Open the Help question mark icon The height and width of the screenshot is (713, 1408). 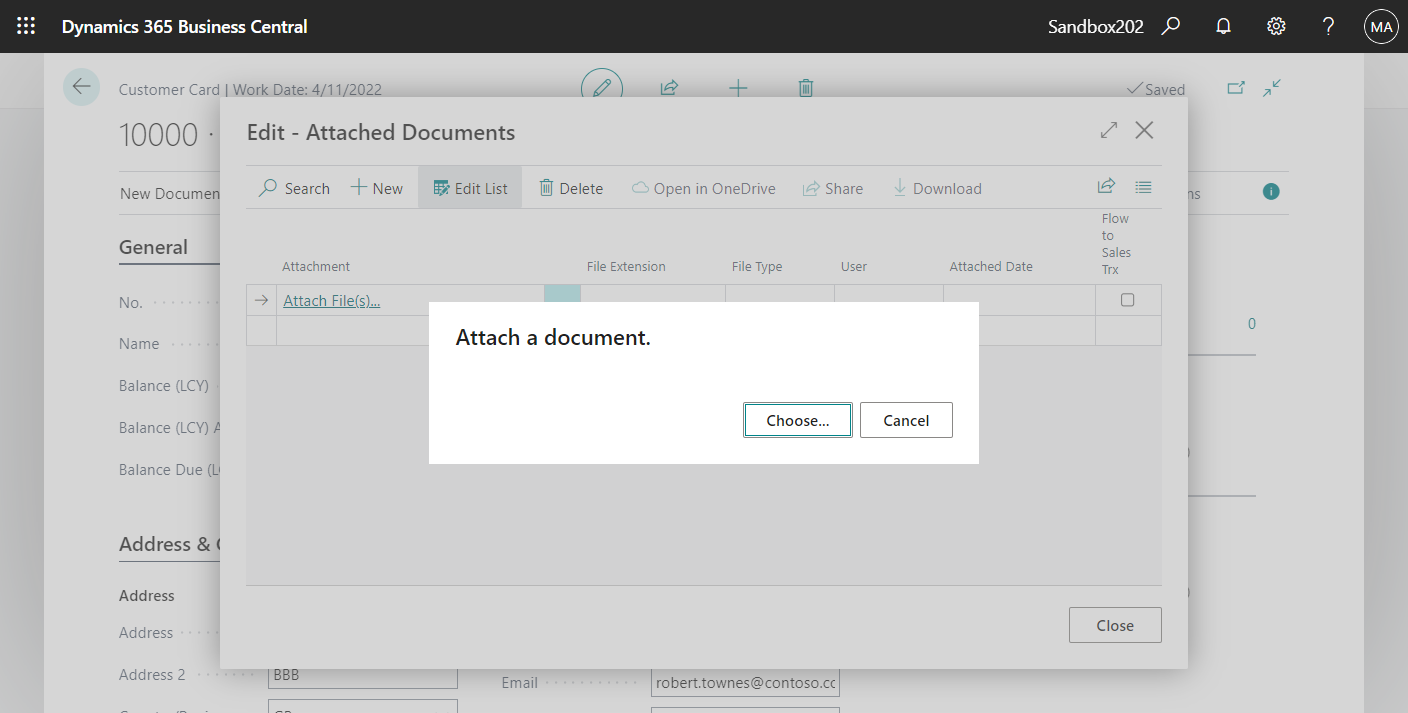[x=1328, y=26]
